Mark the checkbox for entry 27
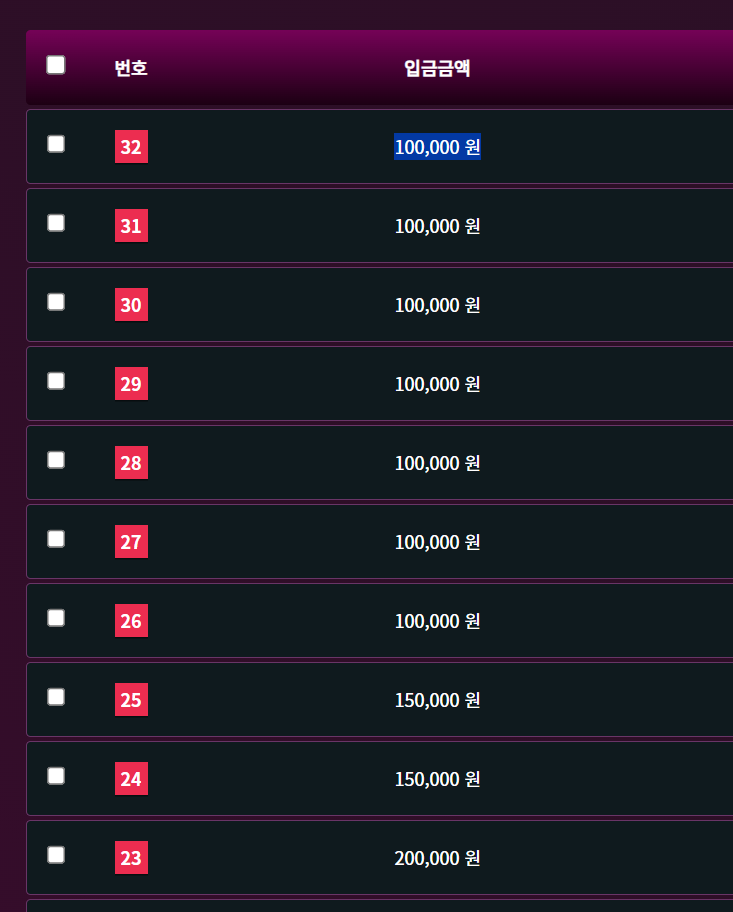This screenshot has height=912, width=733. pos(56,539)
